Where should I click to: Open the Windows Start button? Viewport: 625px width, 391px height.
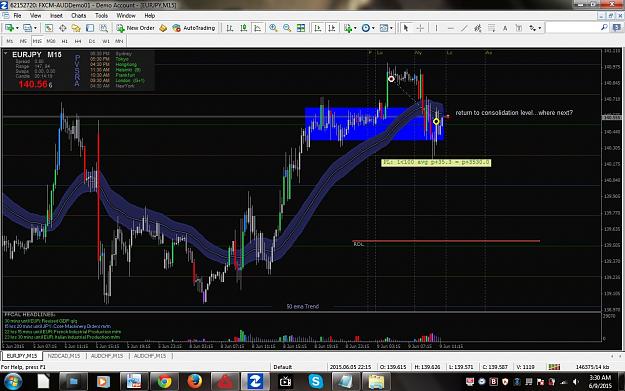click(x=13, y=381)
